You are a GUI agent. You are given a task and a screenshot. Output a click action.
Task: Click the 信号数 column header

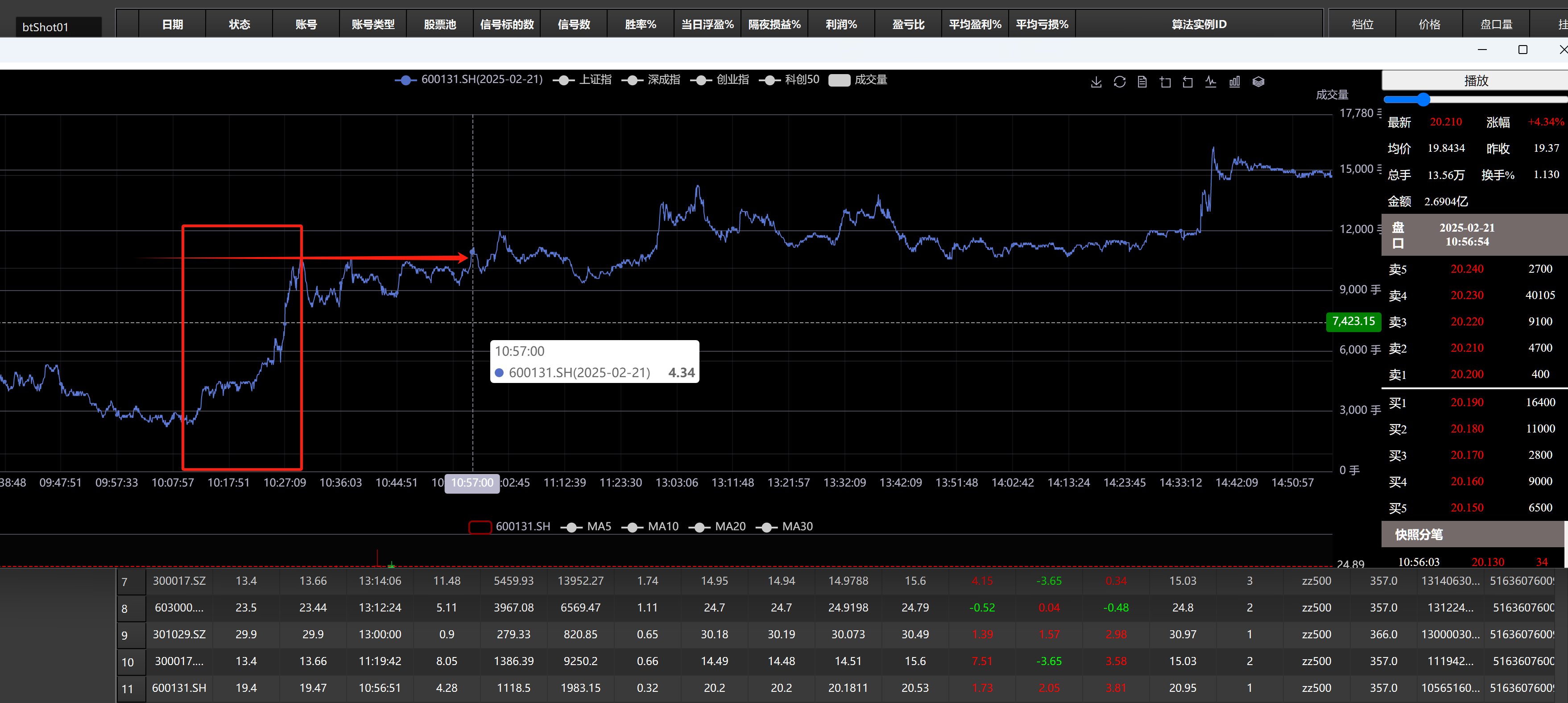[574, 25]
